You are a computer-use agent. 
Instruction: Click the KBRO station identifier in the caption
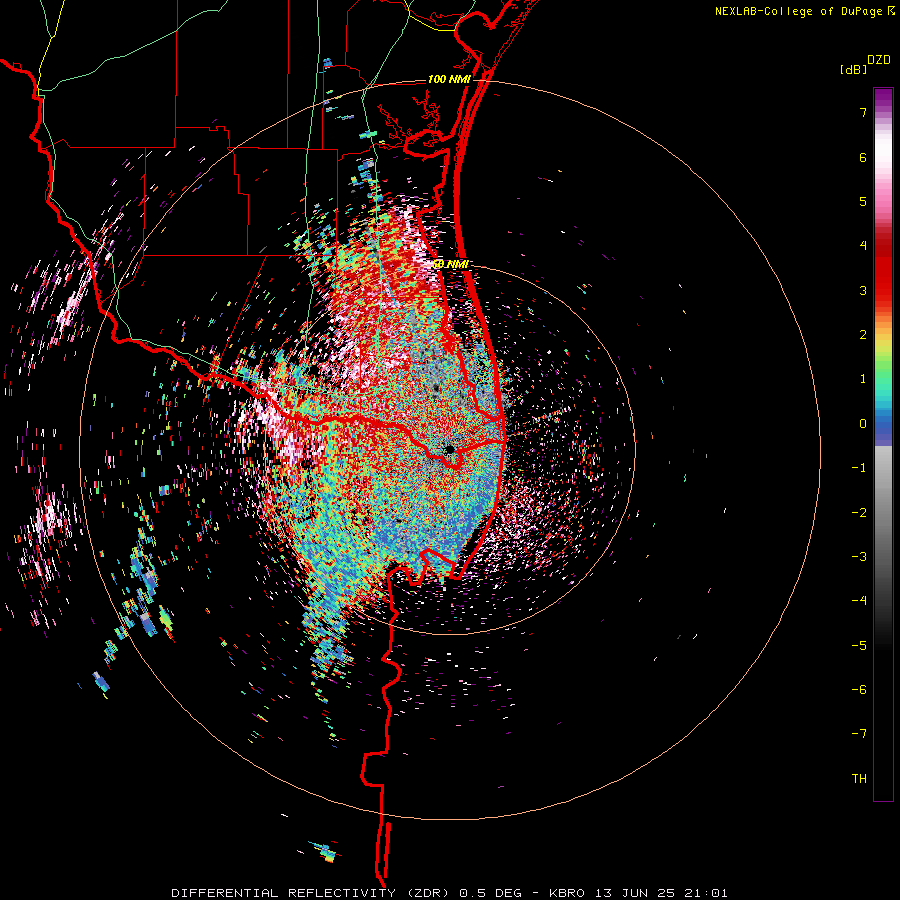(567, 893)
